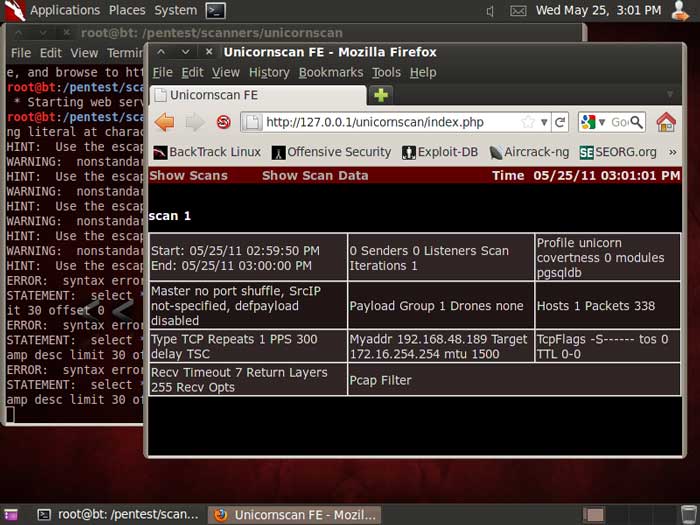Click the user status icon in the panel
The height and width of the screenshot is (525, 700).
[x=680, y=11]
